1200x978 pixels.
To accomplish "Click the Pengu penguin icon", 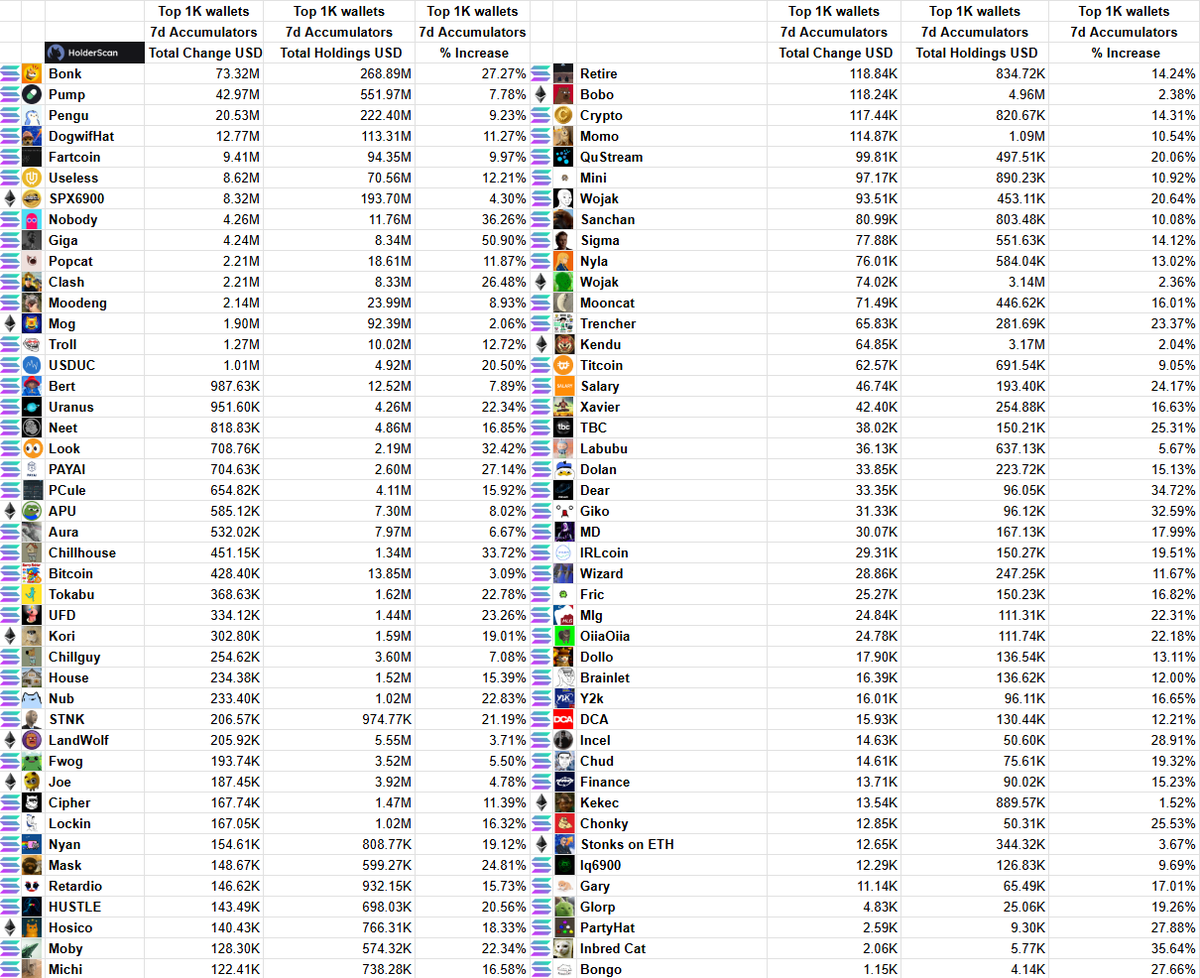I will point(33,116).
